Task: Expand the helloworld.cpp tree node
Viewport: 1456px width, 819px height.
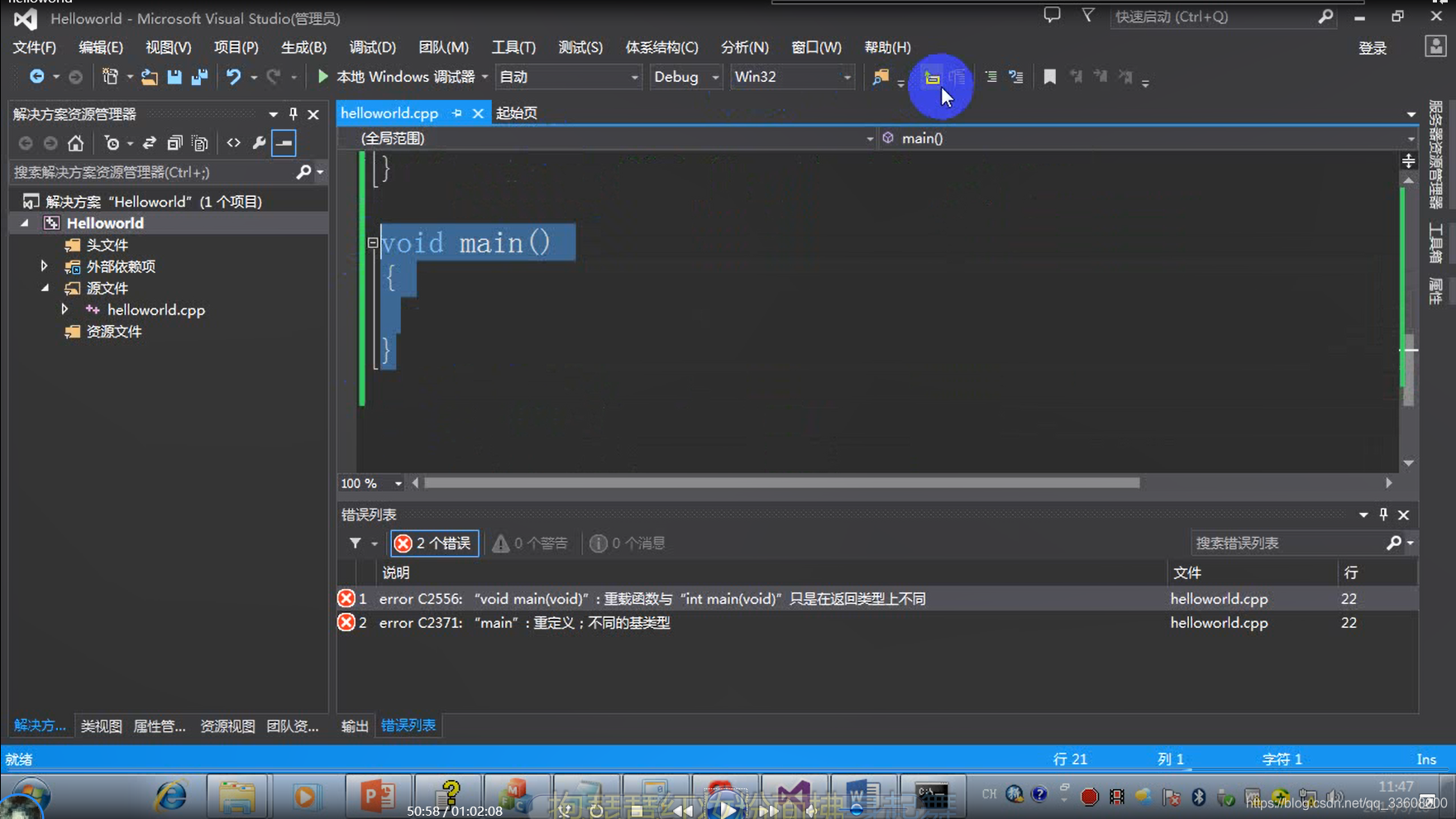Action: pos(64,309)
